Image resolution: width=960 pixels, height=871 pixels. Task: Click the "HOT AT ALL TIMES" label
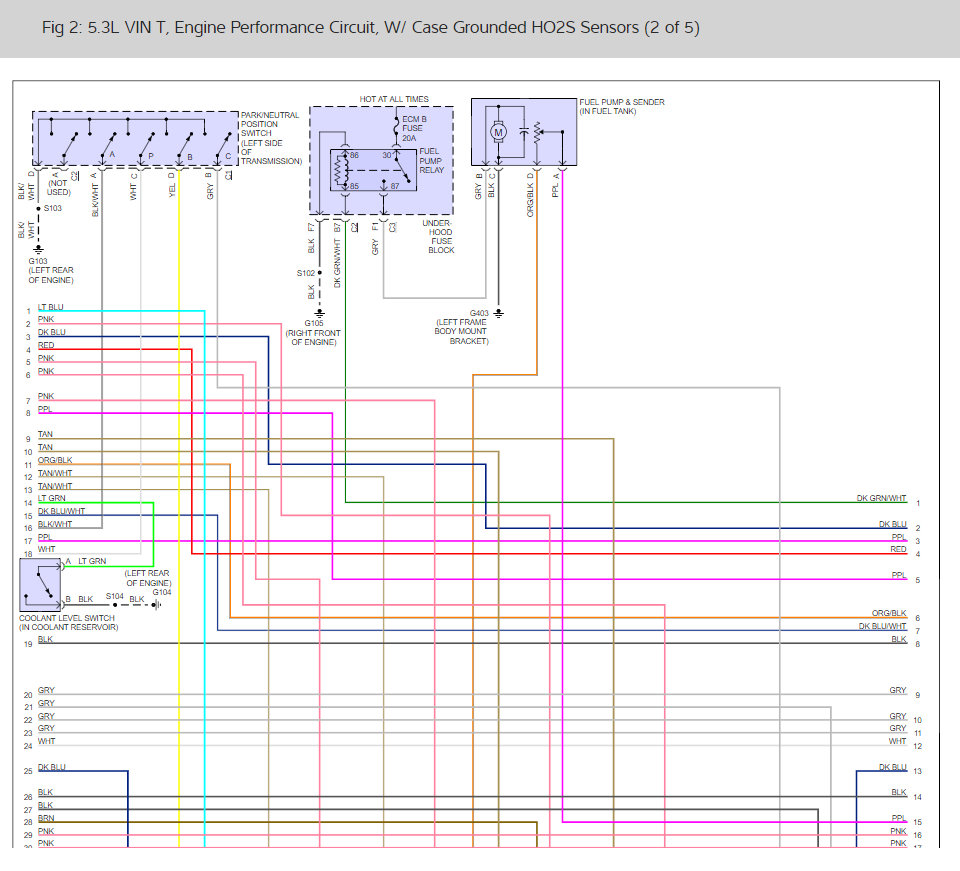[x=394, y=99]
